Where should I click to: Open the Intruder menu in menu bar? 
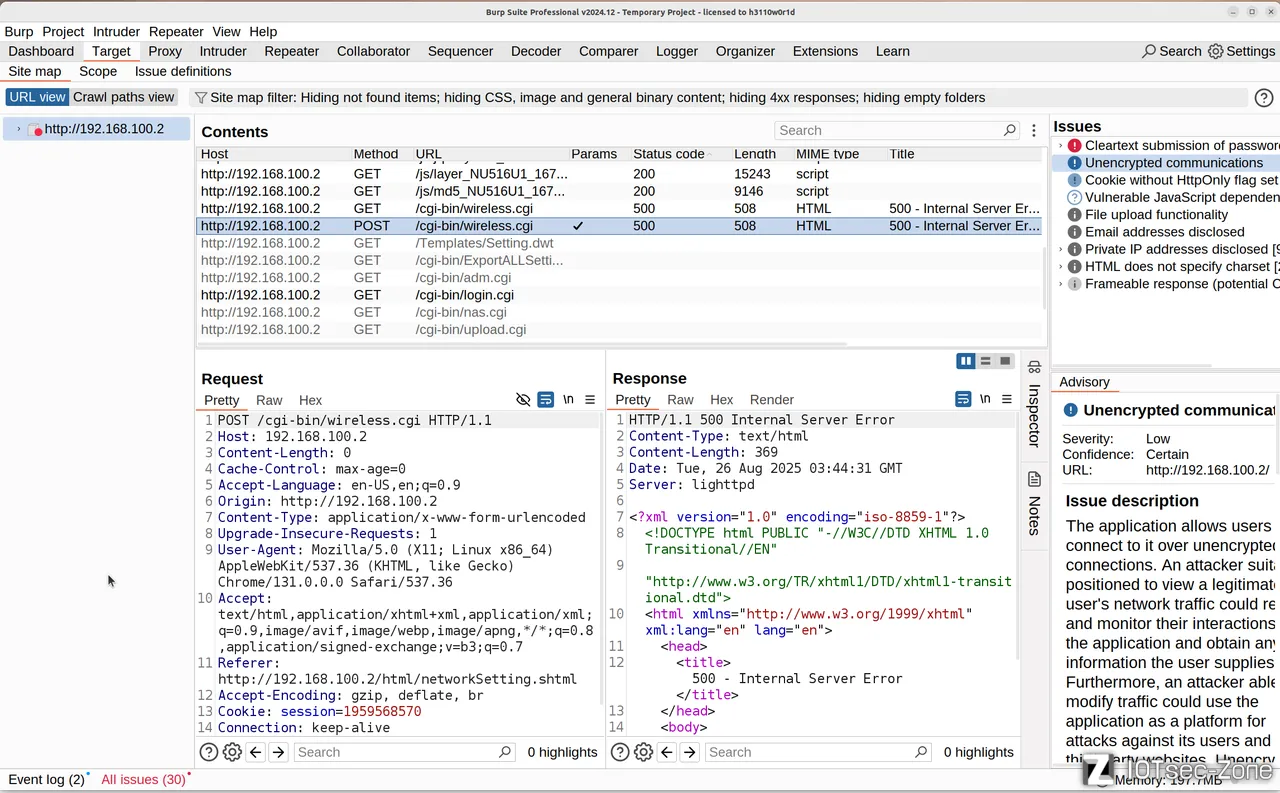tap(116, 31)
